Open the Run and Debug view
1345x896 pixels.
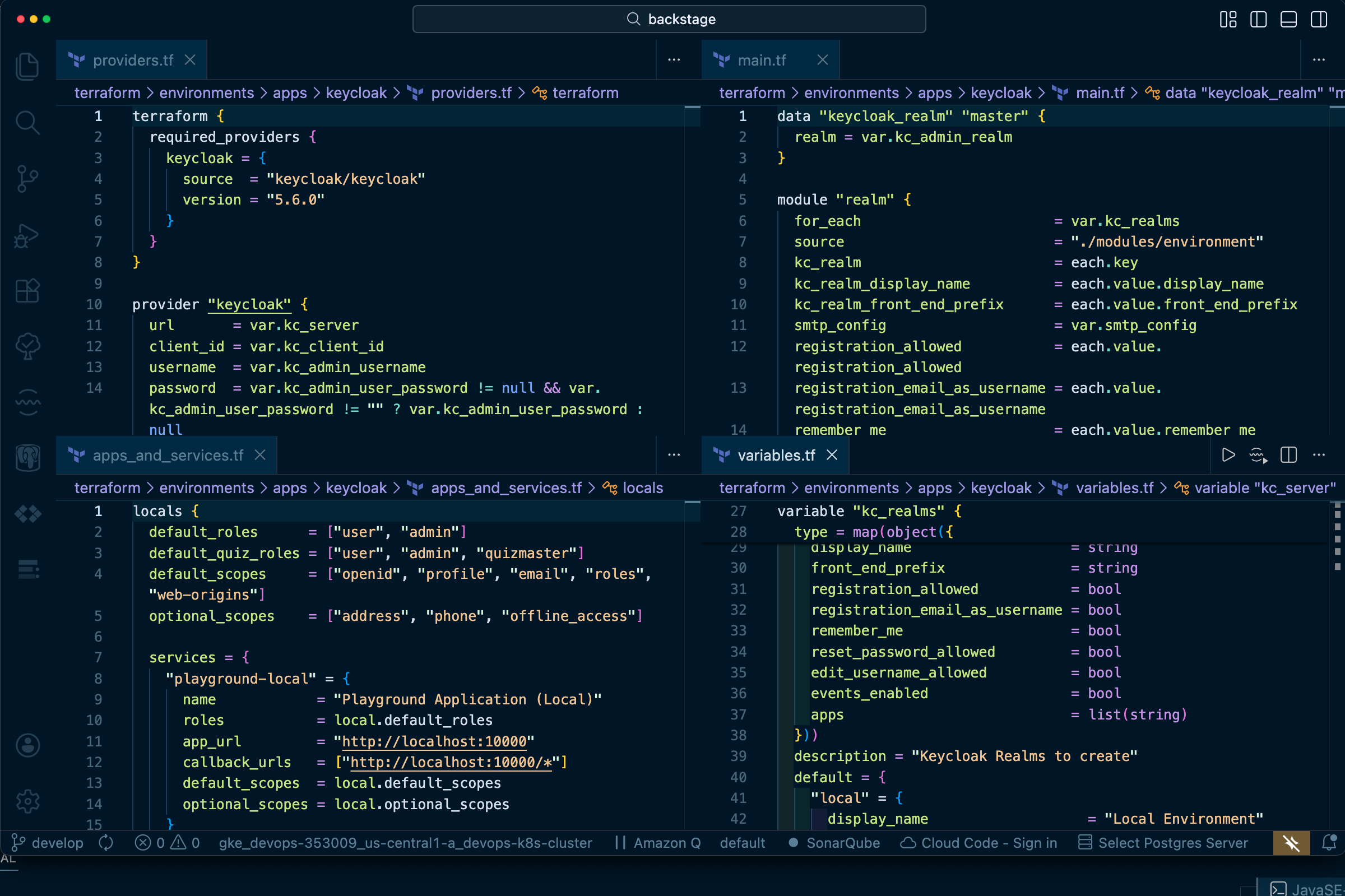pos(27,235)
